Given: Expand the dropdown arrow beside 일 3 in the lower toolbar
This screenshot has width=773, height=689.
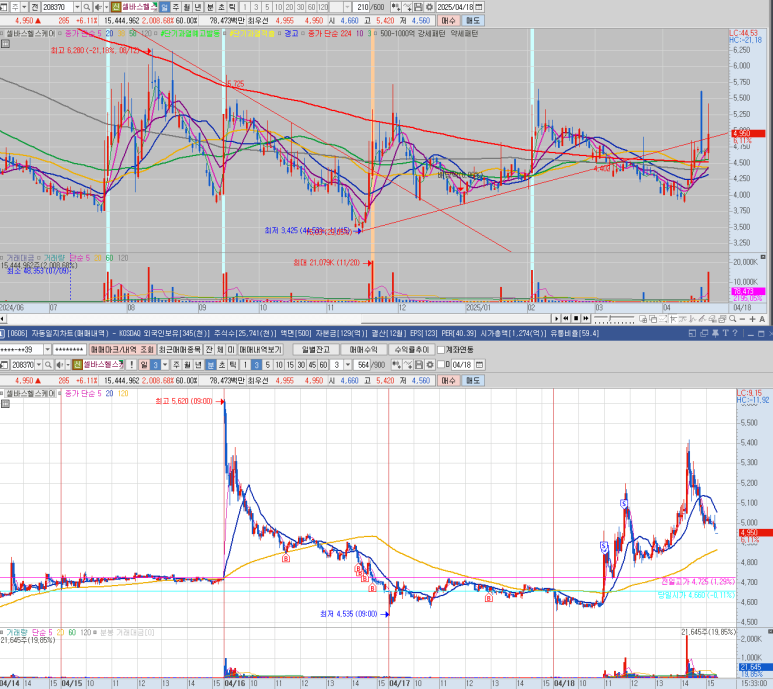Looking at the screenshot, I should coord(165,365).
